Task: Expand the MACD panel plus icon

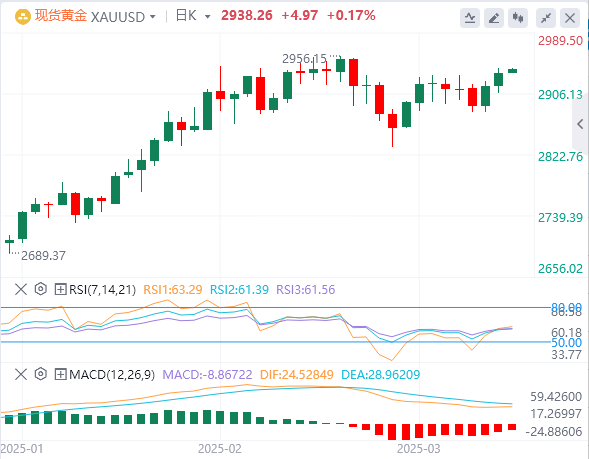Action: 60,374
